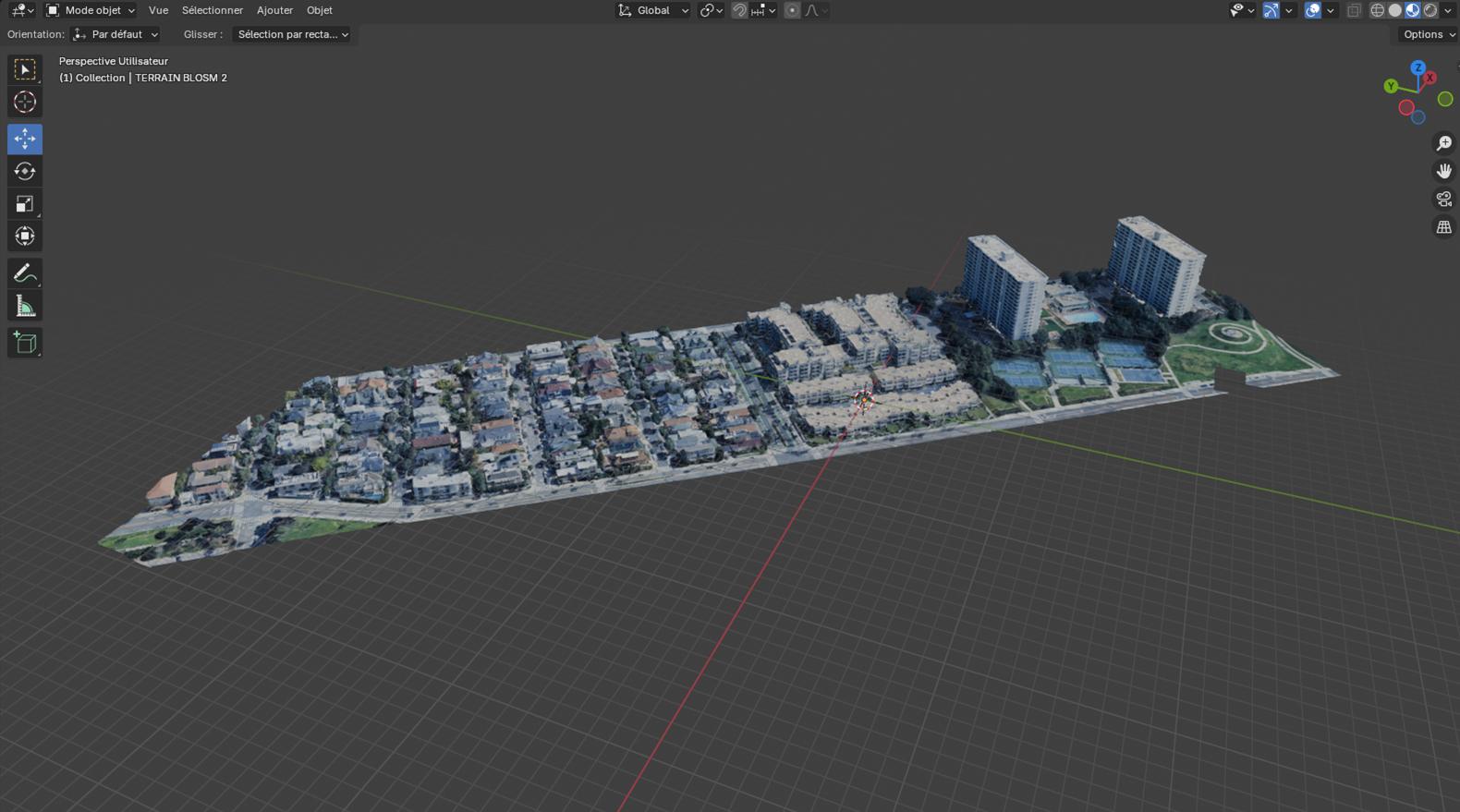The image size is (1460, 812).
Task: Select the Measure ruler tool
Action: [25, 307]
